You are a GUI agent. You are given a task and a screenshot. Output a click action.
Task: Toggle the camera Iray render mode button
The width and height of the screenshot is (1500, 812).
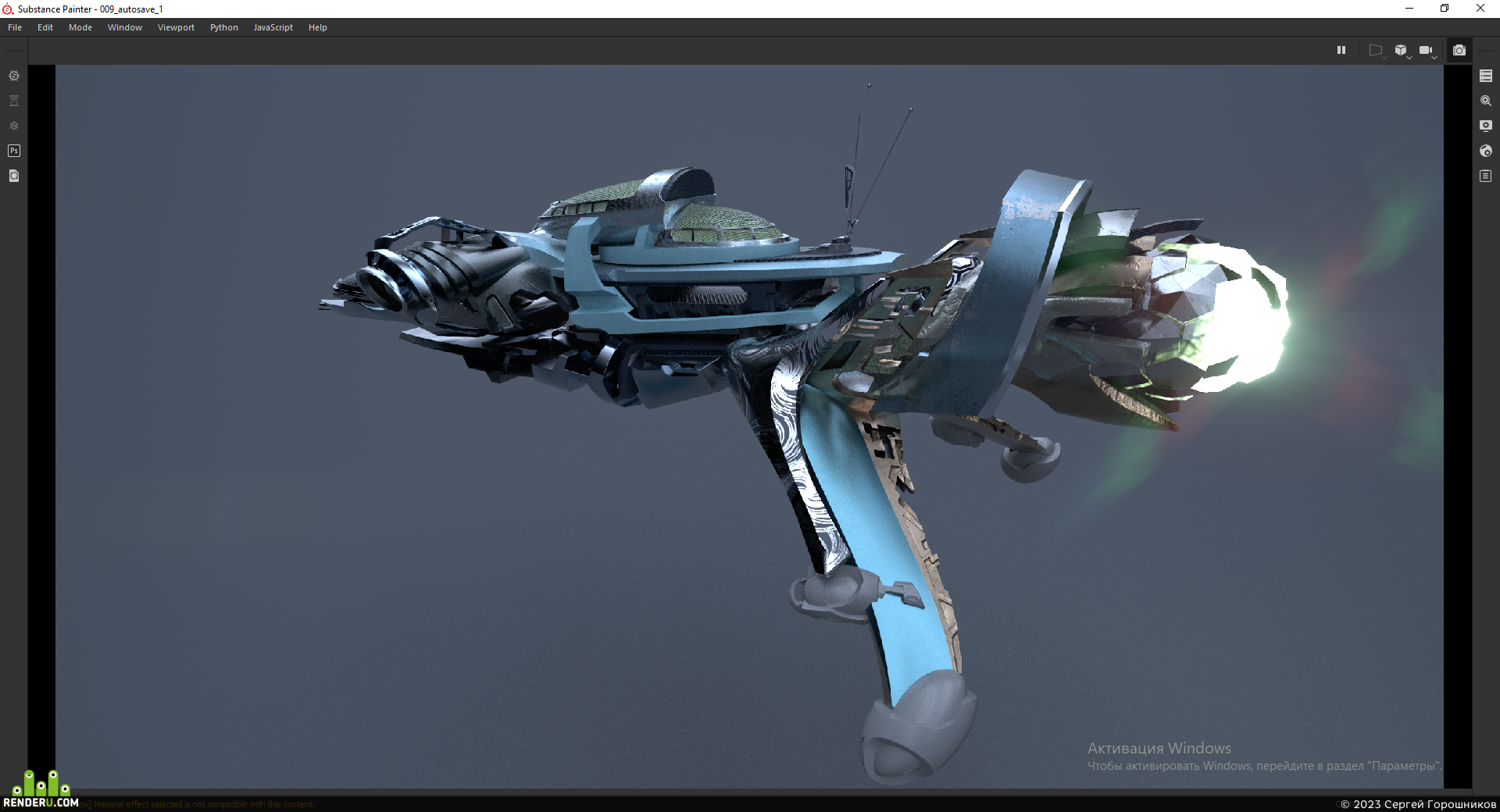coord(1459,50)
